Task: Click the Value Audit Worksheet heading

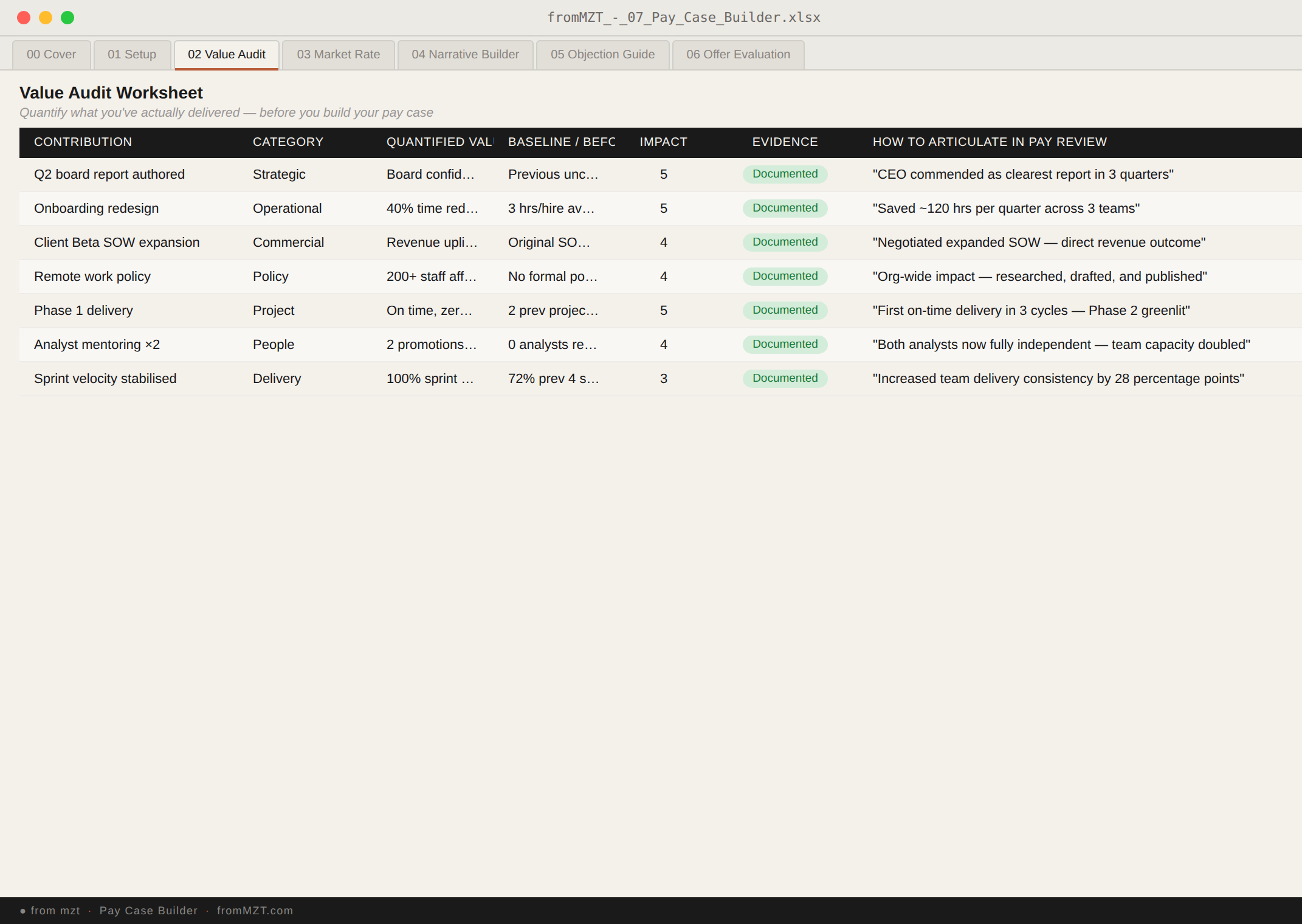Action: [x=111, y=93]
